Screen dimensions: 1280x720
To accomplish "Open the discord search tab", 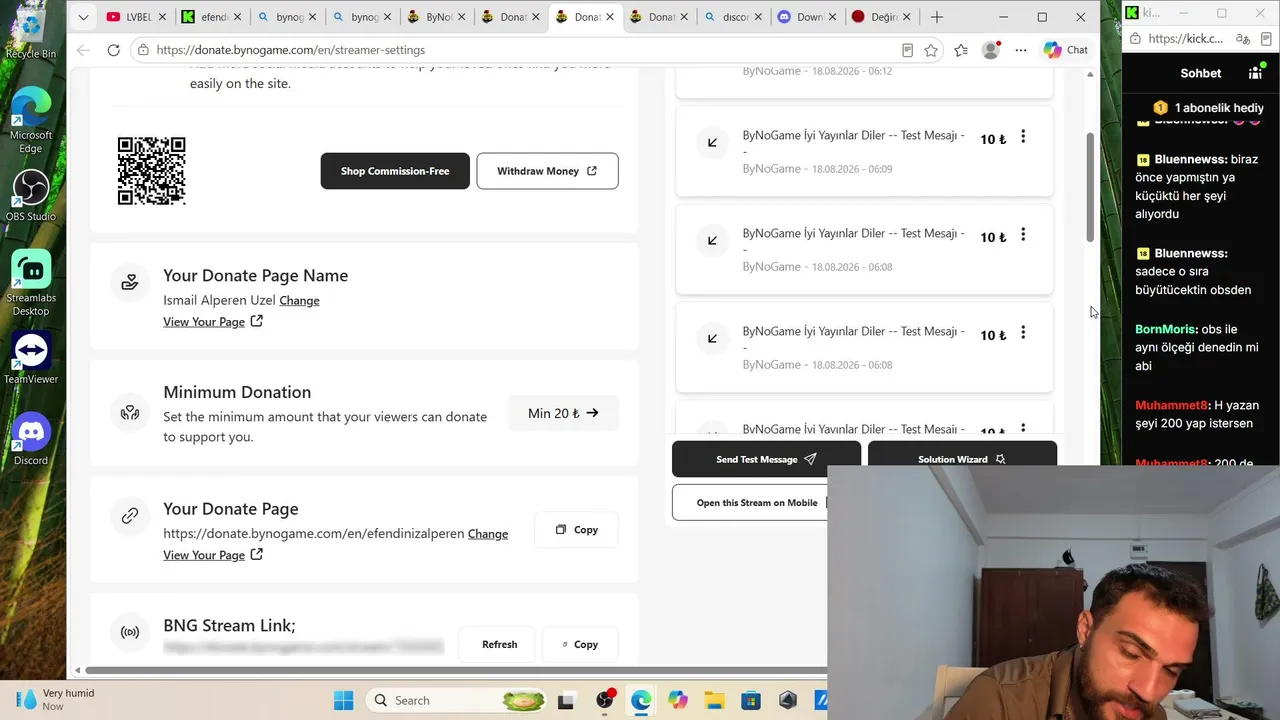I will tap(735, 17).
